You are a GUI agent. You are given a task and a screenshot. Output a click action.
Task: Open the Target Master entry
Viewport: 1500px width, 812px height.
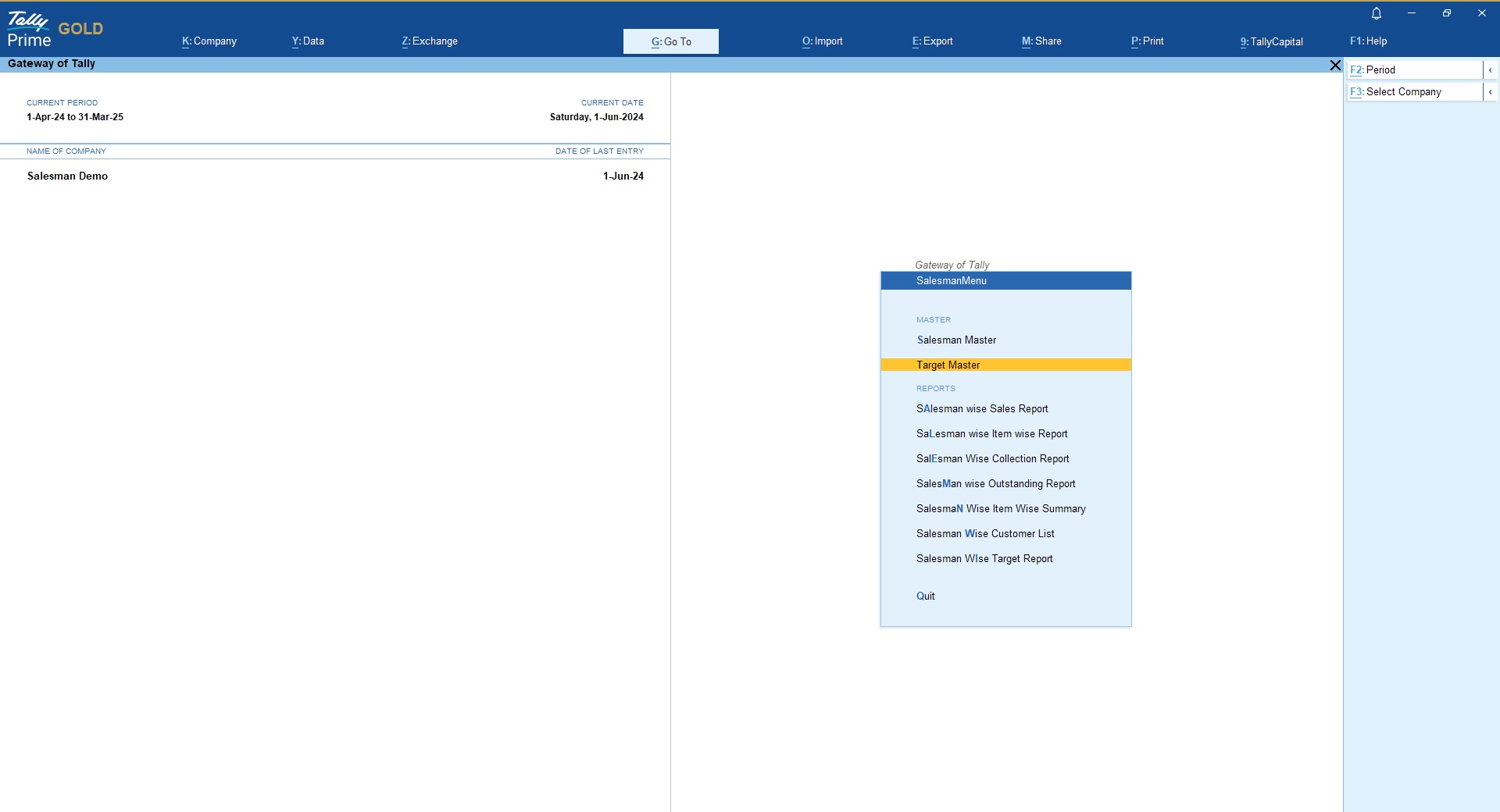pos(948,365)
